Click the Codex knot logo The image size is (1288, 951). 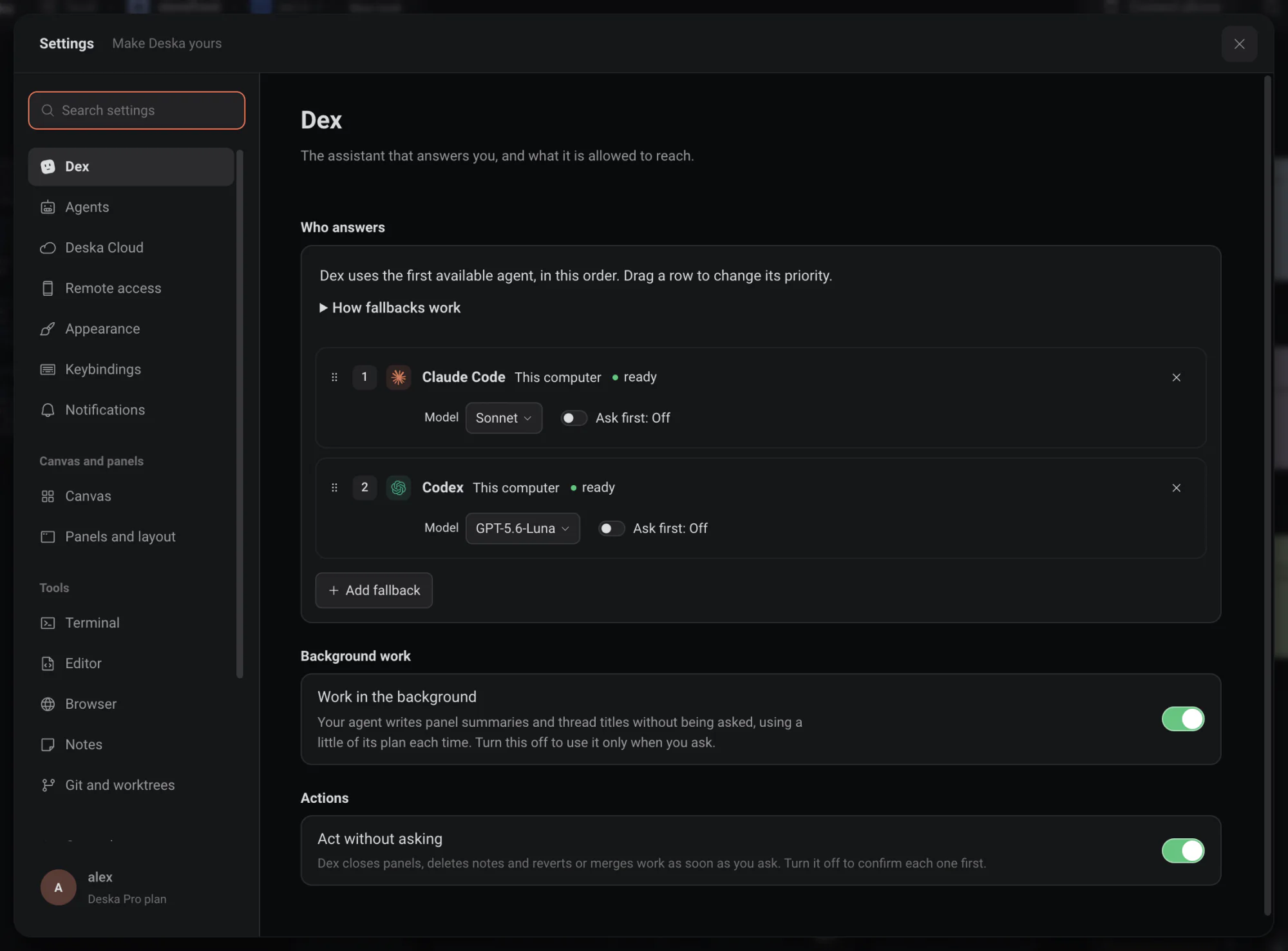399,488
